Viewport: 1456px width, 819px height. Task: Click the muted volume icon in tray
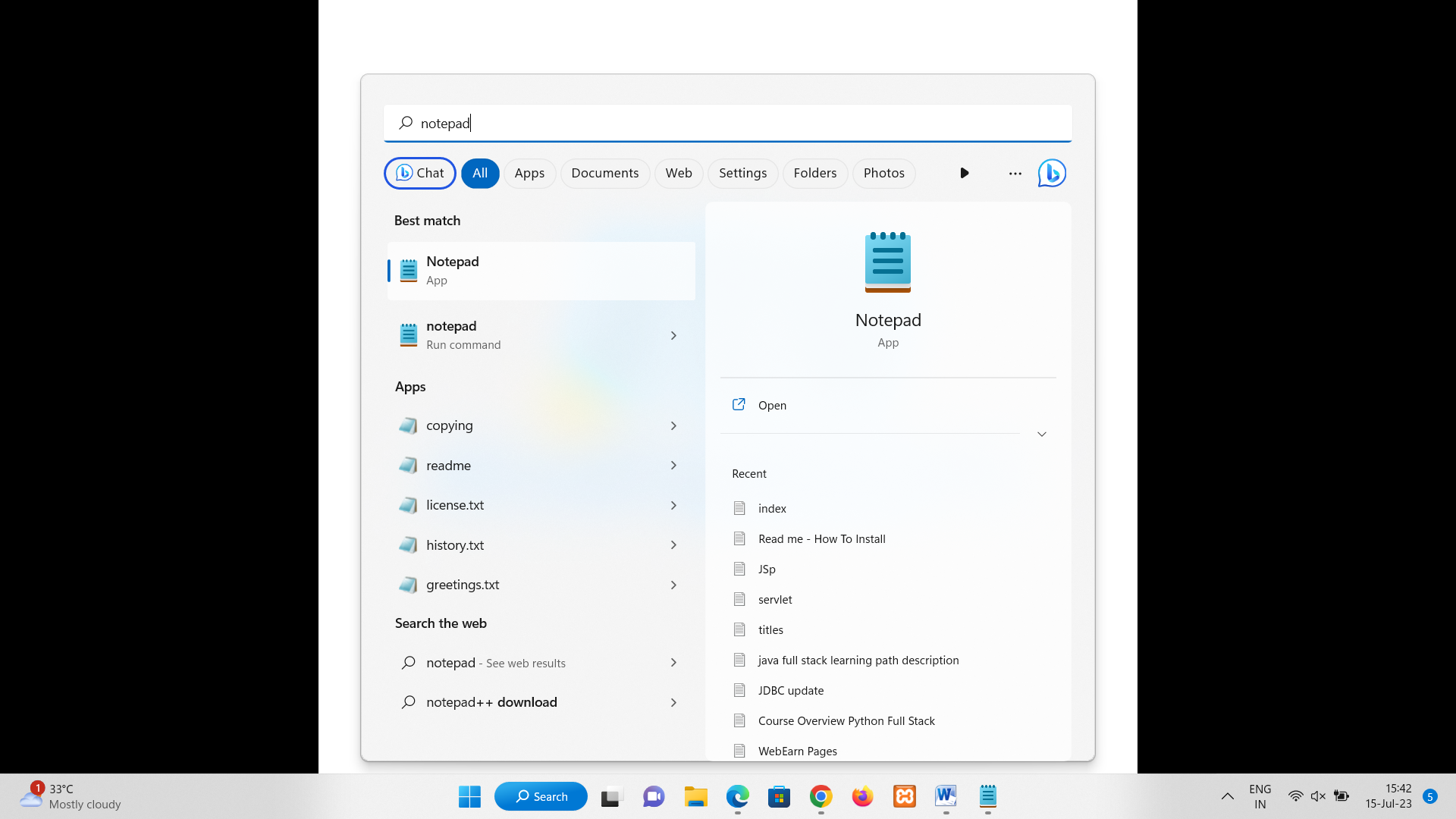click(x=1318, y=795)
